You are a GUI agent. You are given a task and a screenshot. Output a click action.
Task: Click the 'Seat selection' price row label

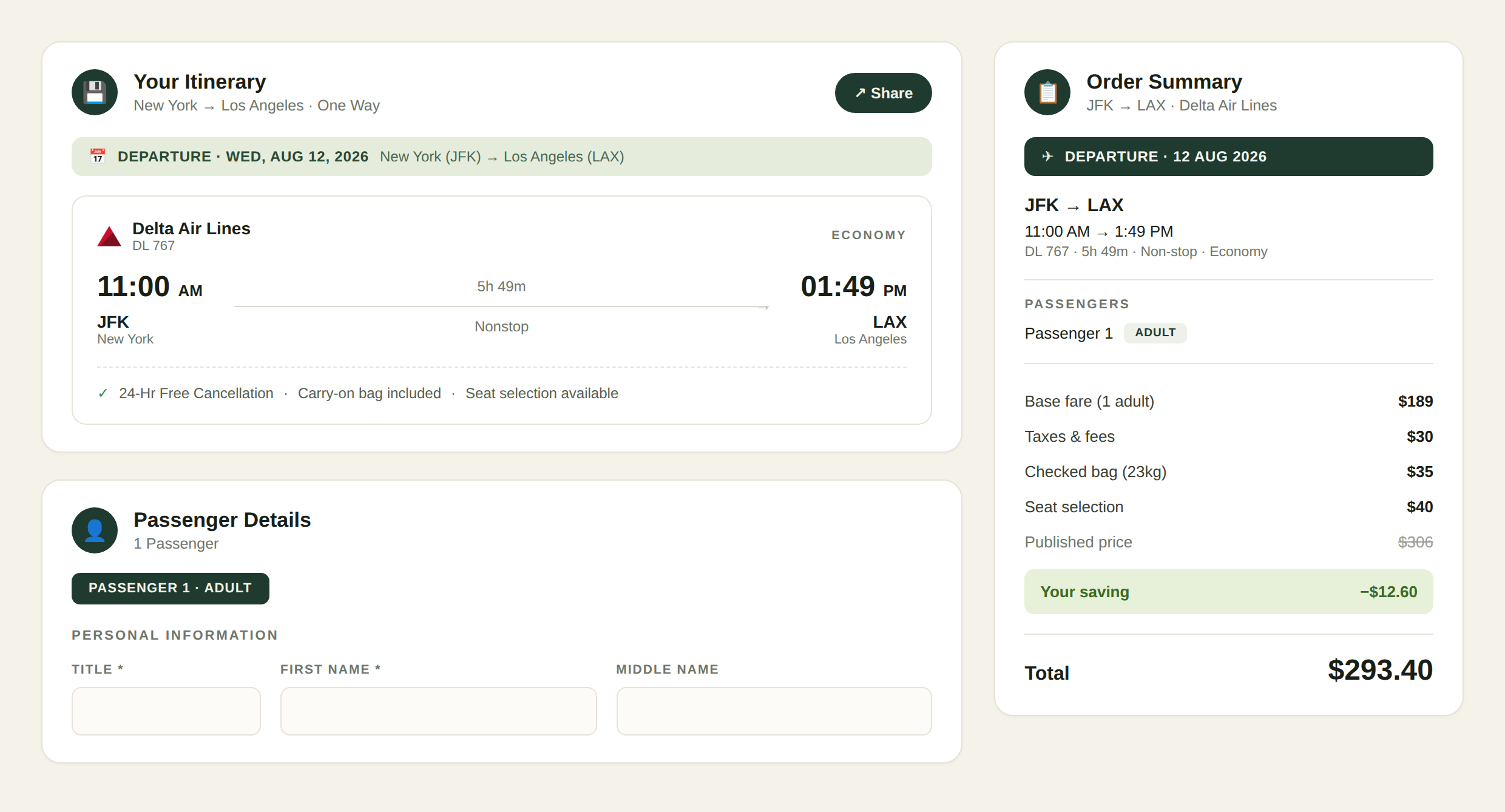pos(1074,507)
